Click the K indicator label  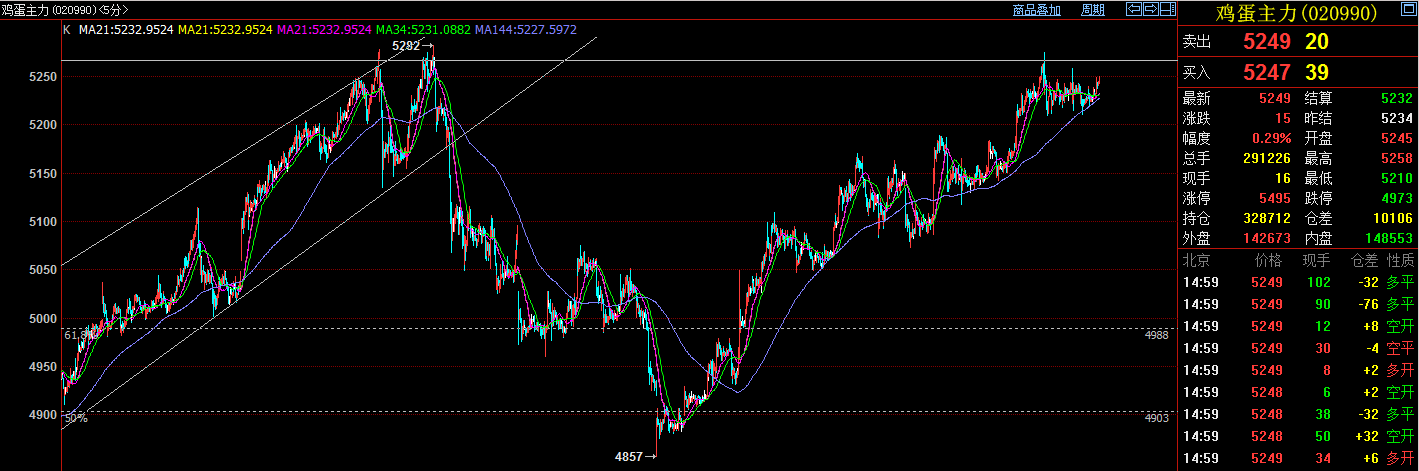(66, 30)
